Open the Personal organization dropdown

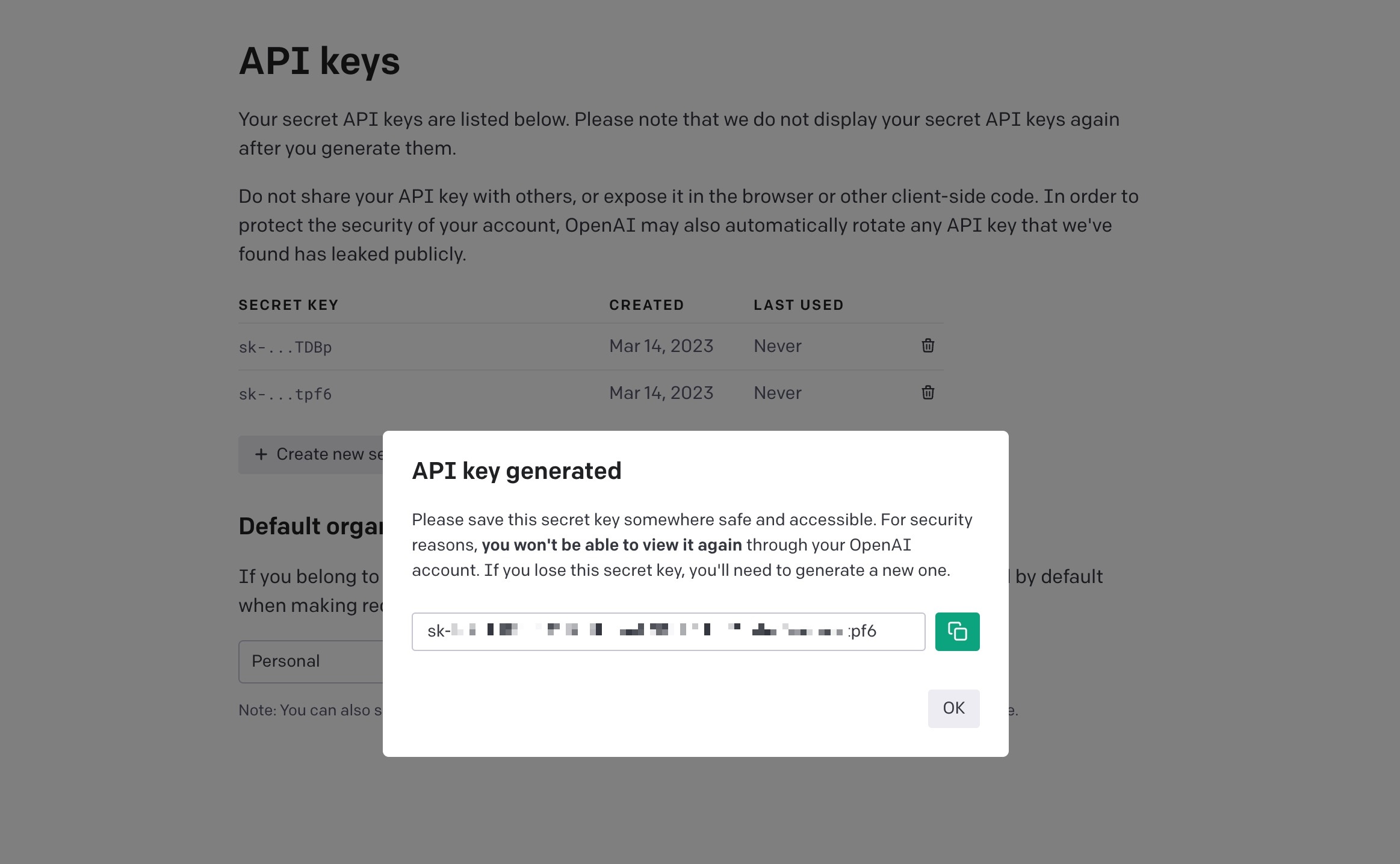[x=311, y=661]
